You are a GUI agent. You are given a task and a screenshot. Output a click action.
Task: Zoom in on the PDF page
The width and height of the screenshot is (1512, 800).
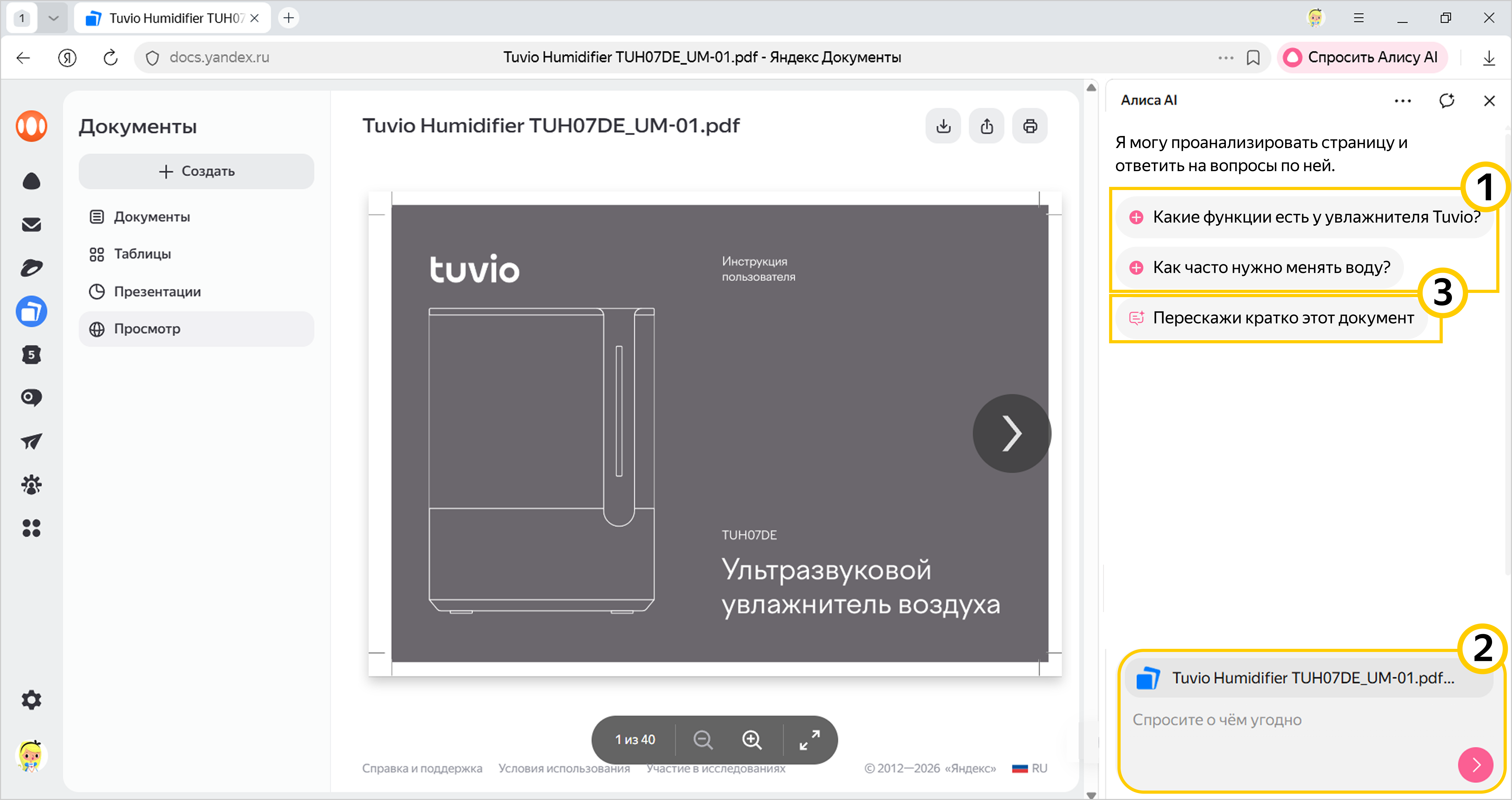pyautogui.click(x=752, y=739)
